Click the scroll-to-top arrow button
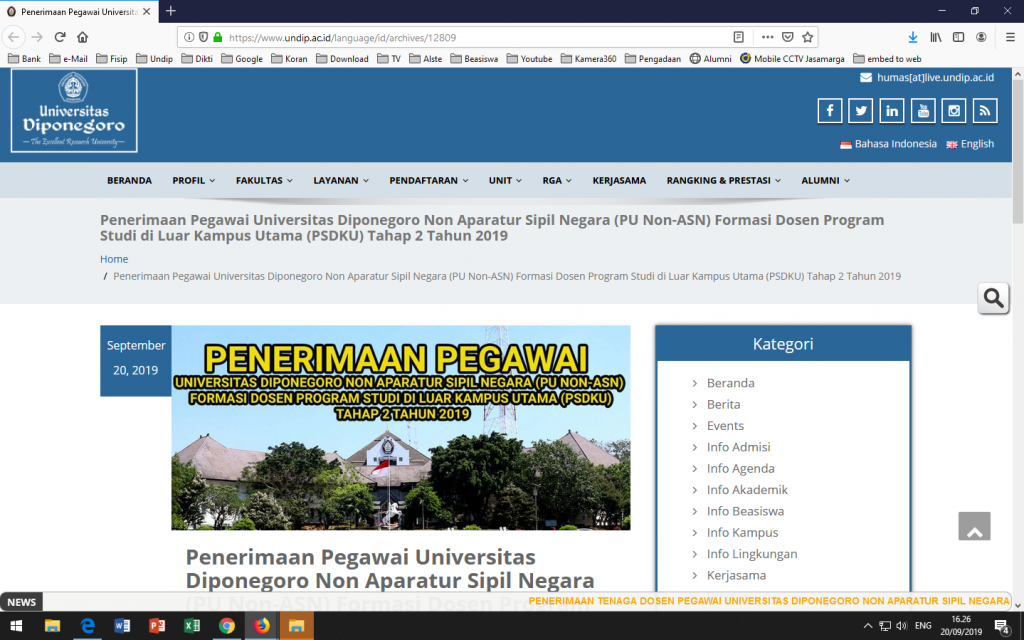 [x=974, y=527]
